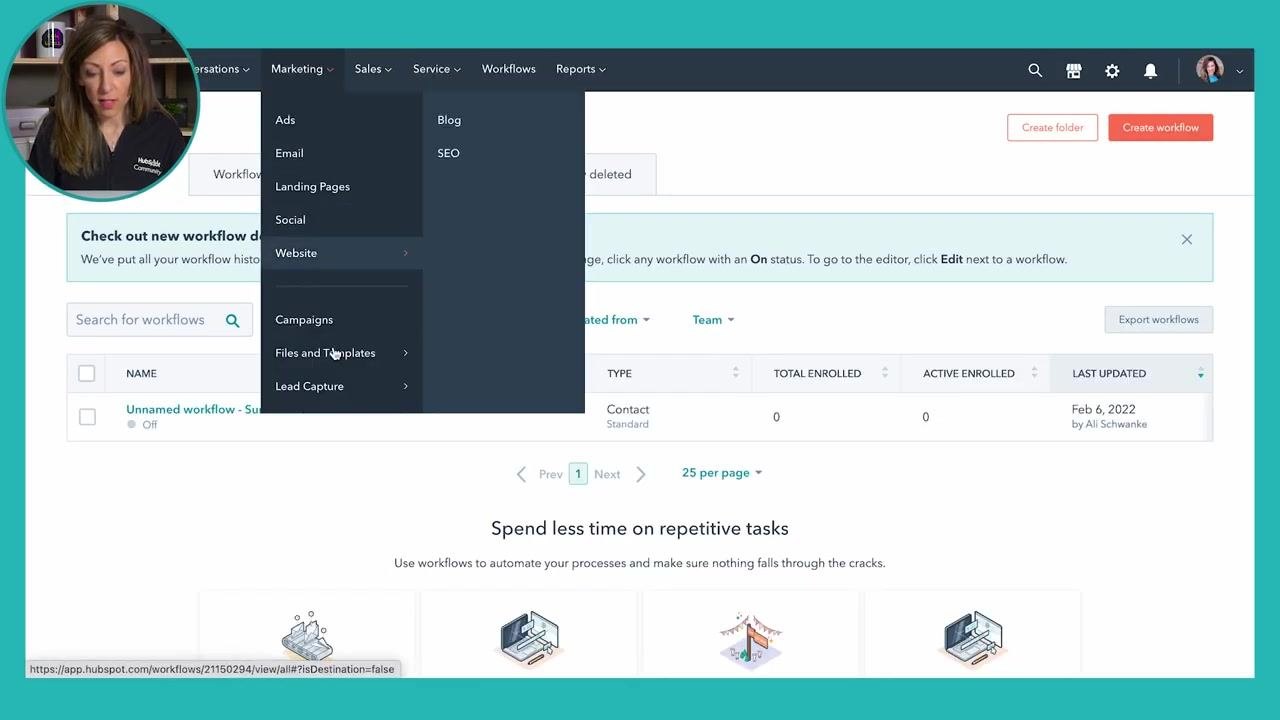Go to next page arrow

641,474
